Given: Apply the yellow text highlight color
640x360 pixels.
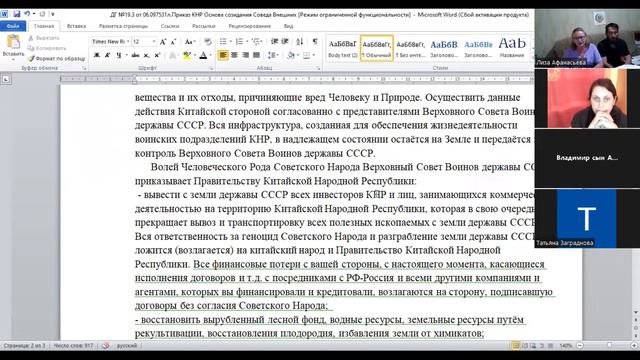Looking at the screenshot, I should pos(187,55).
